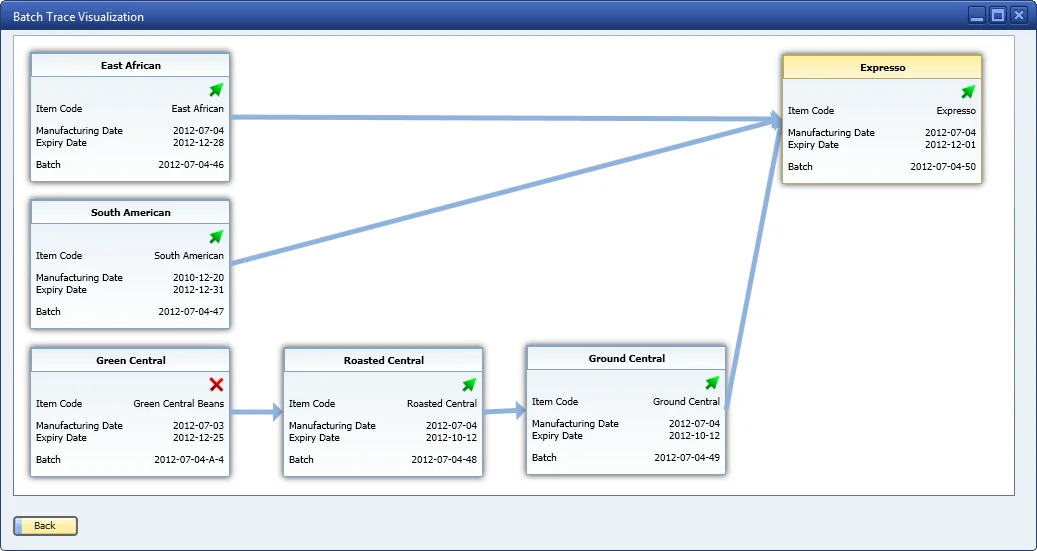This screenshot has height=551, width=1037.
Task: Click Item Code value Expresso
Action: point(956,110)
